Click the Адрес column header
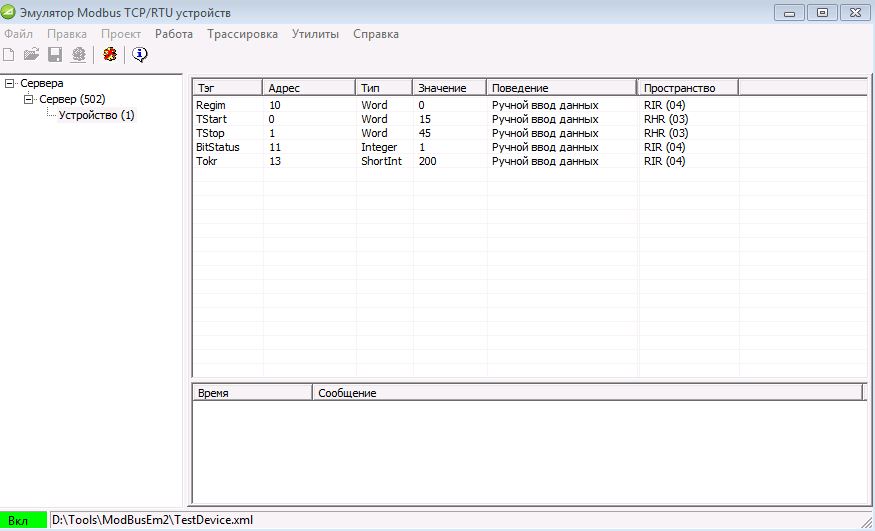 (x=308, y=88)
